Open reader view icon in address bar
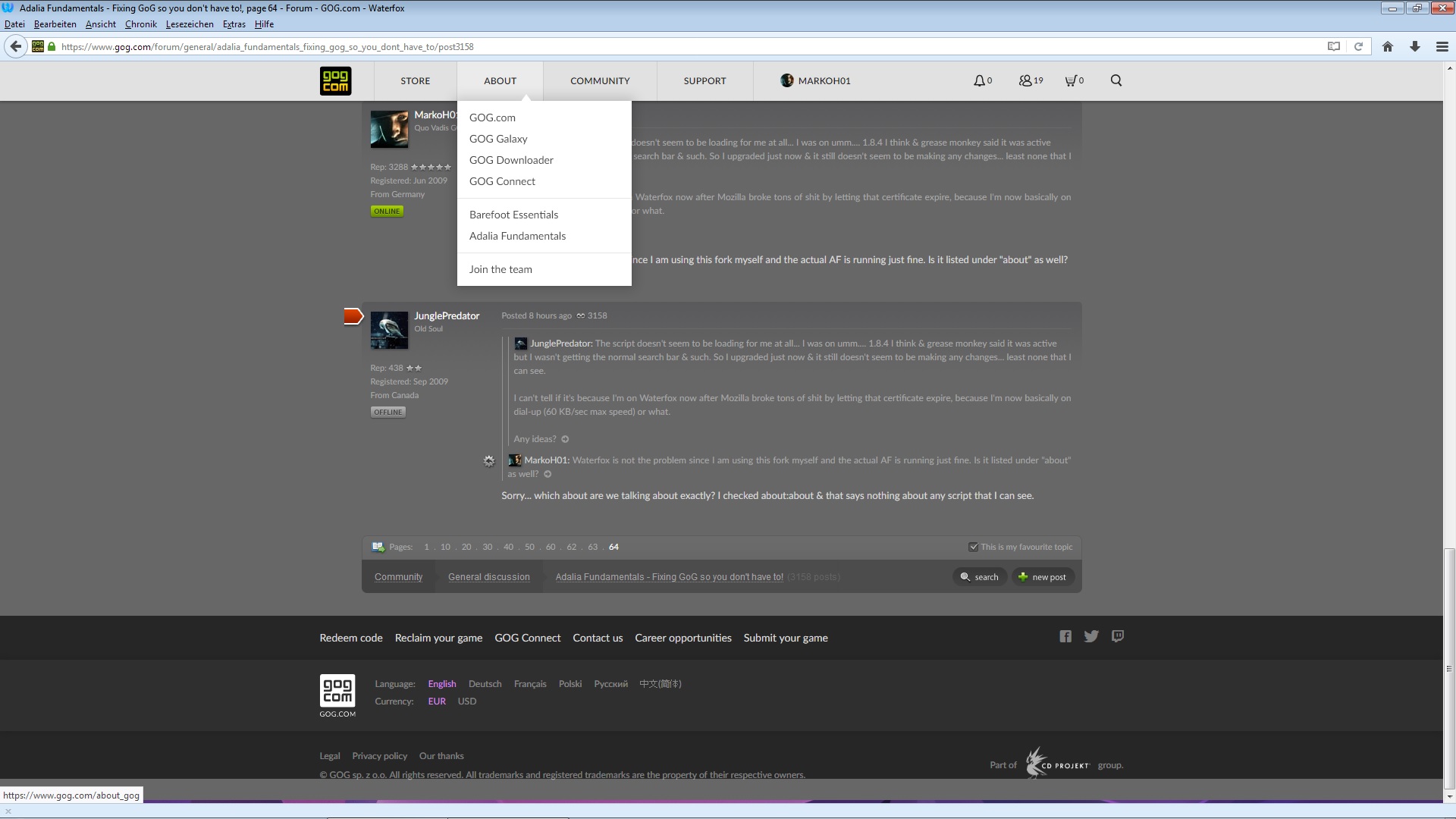Viewport: 1456px width, 819px height. 1334,46
